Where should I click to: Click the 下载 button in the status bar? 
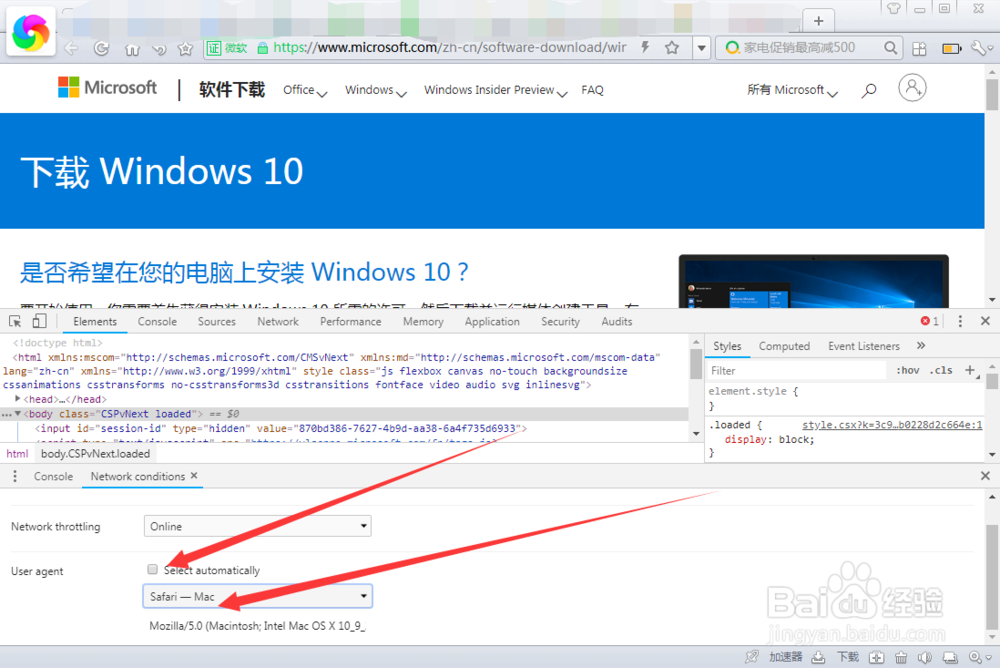[x=847, y=656]
